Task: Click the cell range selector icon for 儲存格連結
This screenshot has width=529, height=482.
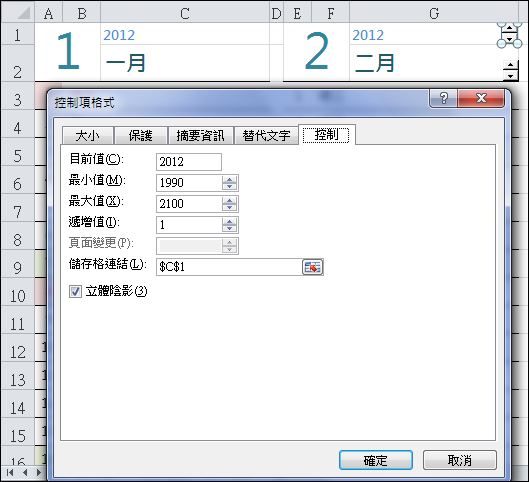Action: pos(312,267)
